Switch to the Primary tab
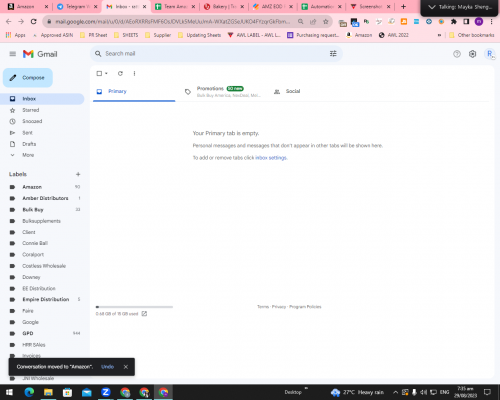 tap(134, 91)
